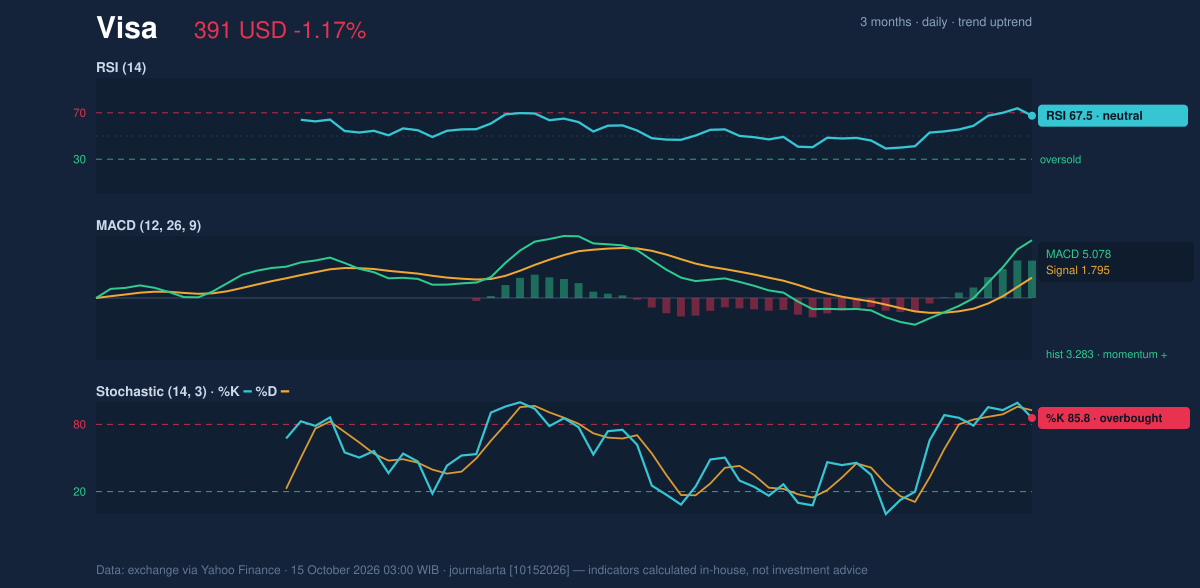
Task: Click the '3 months · daily · trend uptrend' label
Action: coord(946,22)
